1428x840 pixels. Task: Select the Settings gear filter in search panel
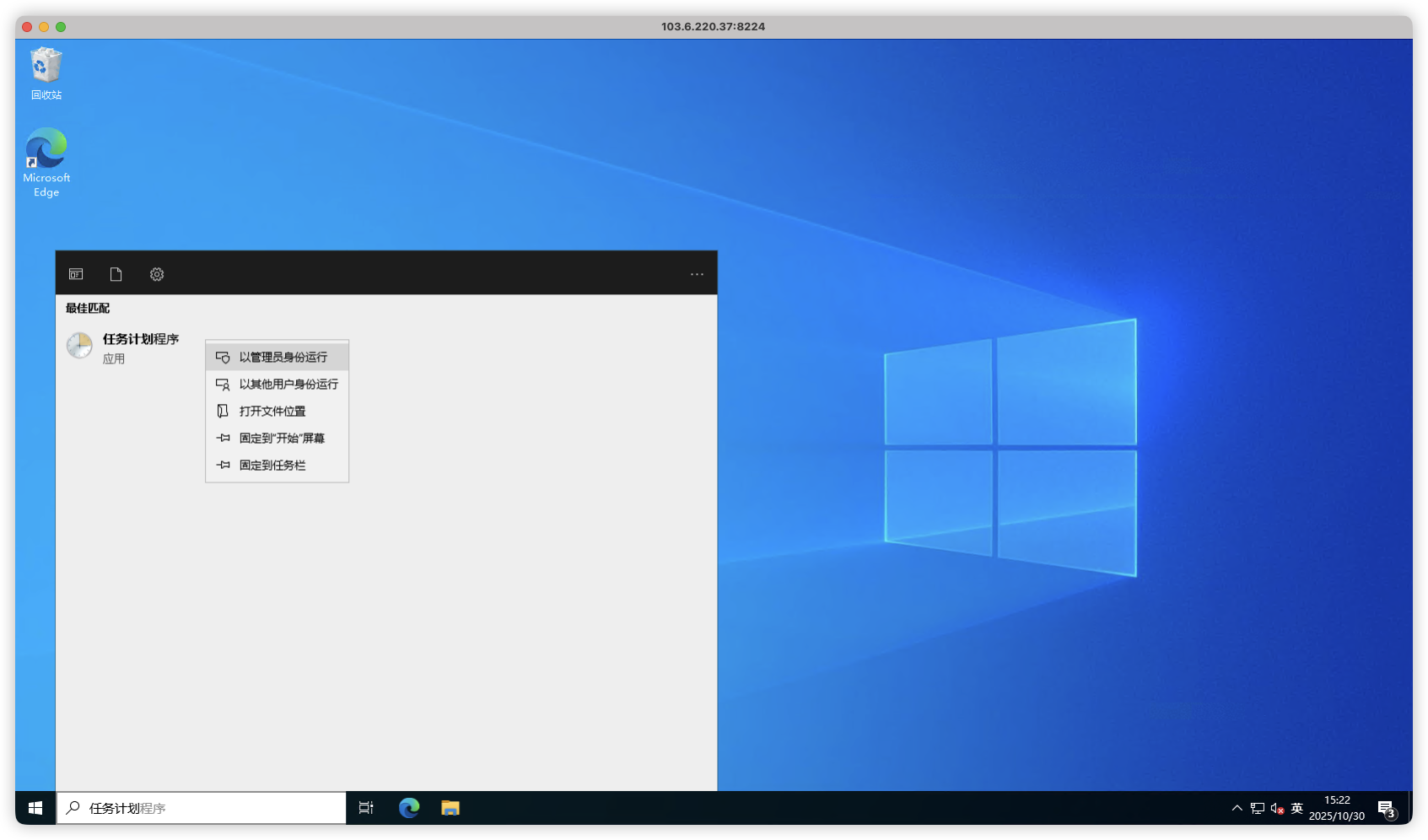[157, 274]
